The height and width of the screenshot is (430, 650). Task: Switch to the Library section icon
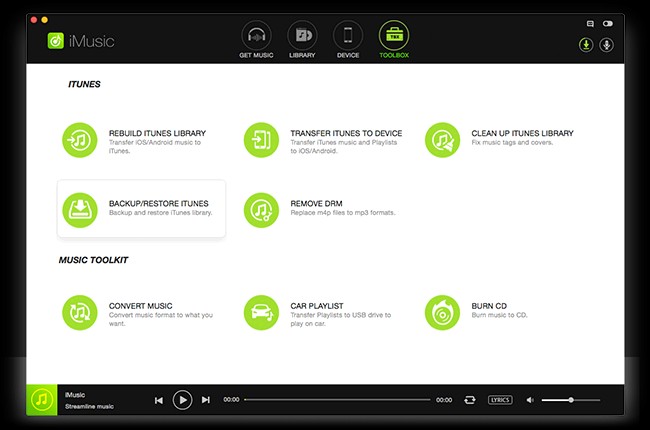point(302,36)
